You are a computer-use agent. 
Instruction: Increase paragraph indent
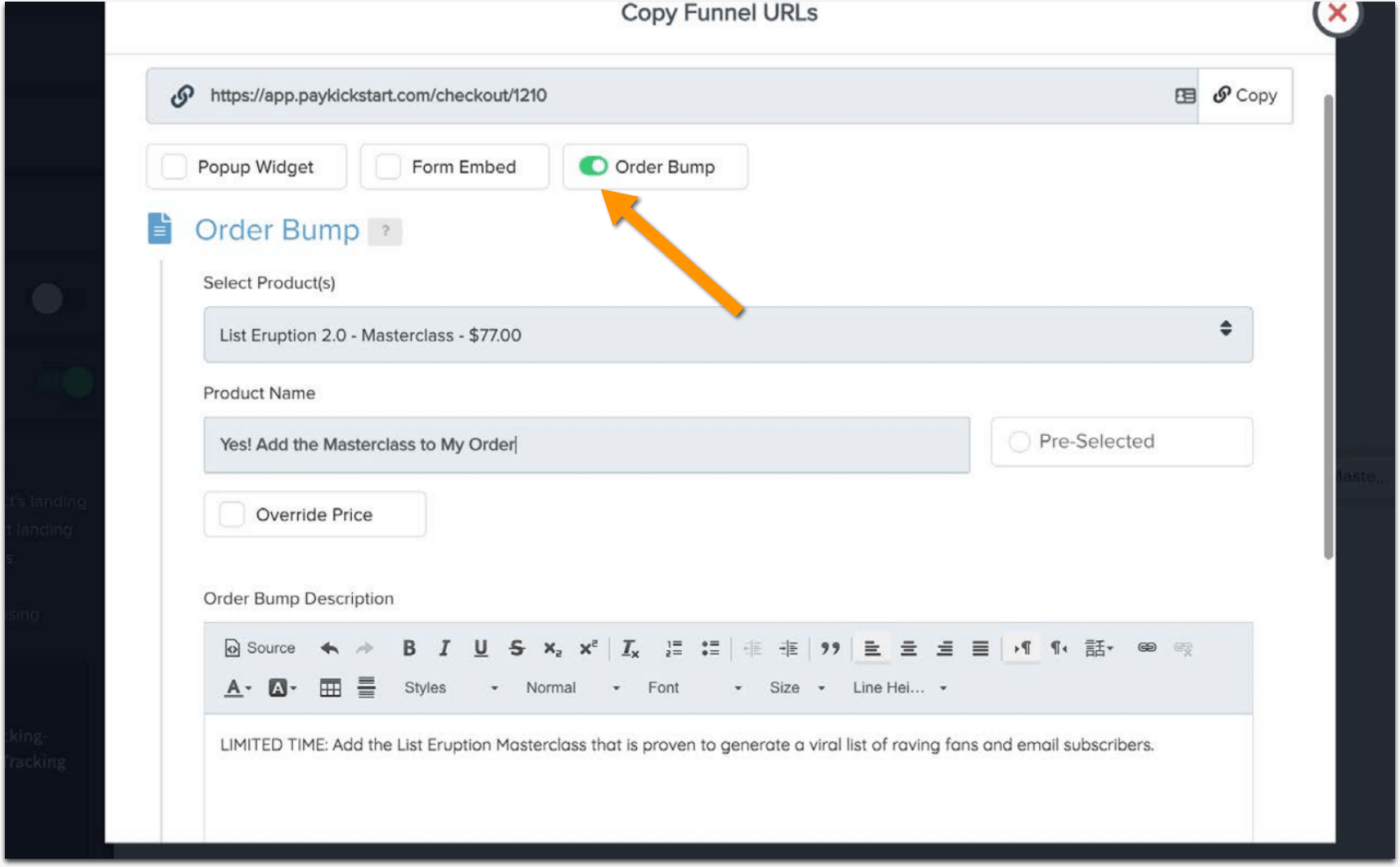(x=788, y=648)
